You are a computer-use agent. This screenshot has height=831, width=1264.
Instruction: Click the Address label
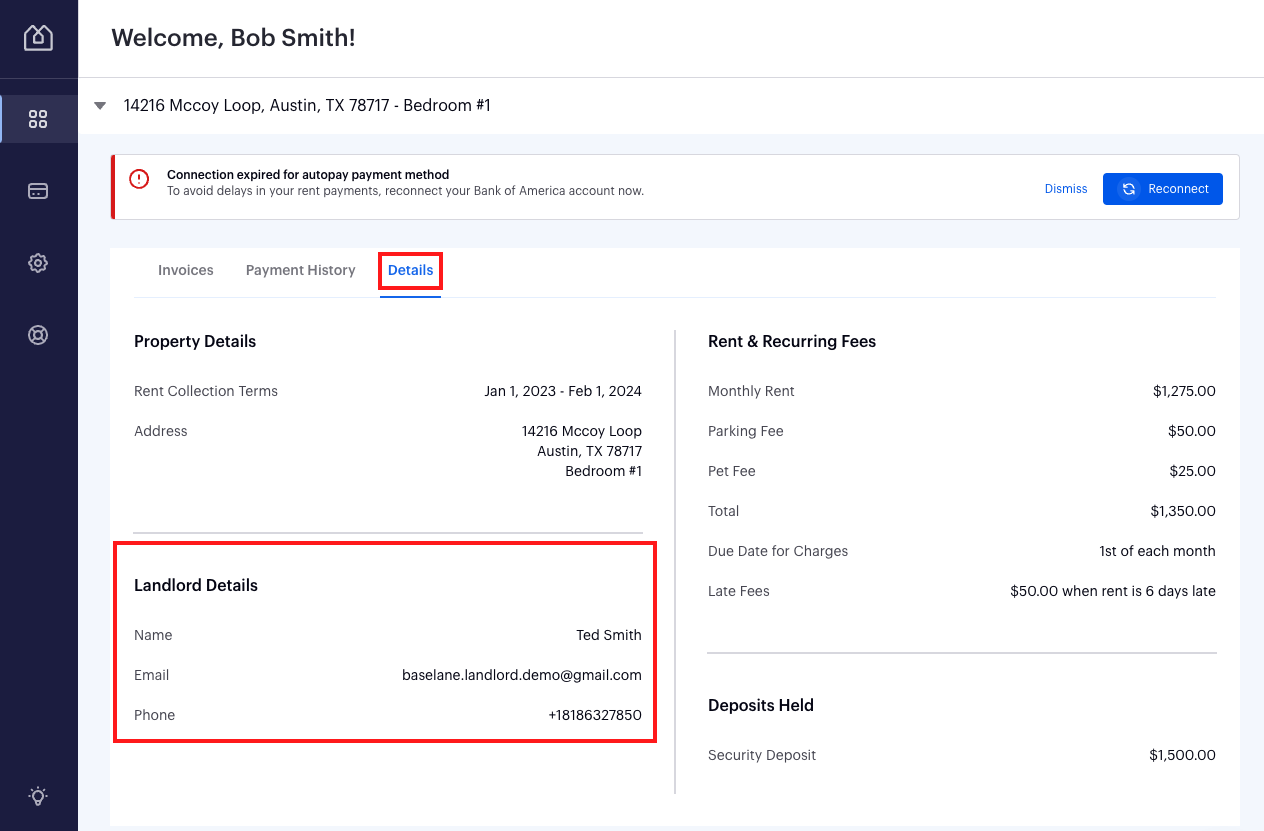click(161, 431)
